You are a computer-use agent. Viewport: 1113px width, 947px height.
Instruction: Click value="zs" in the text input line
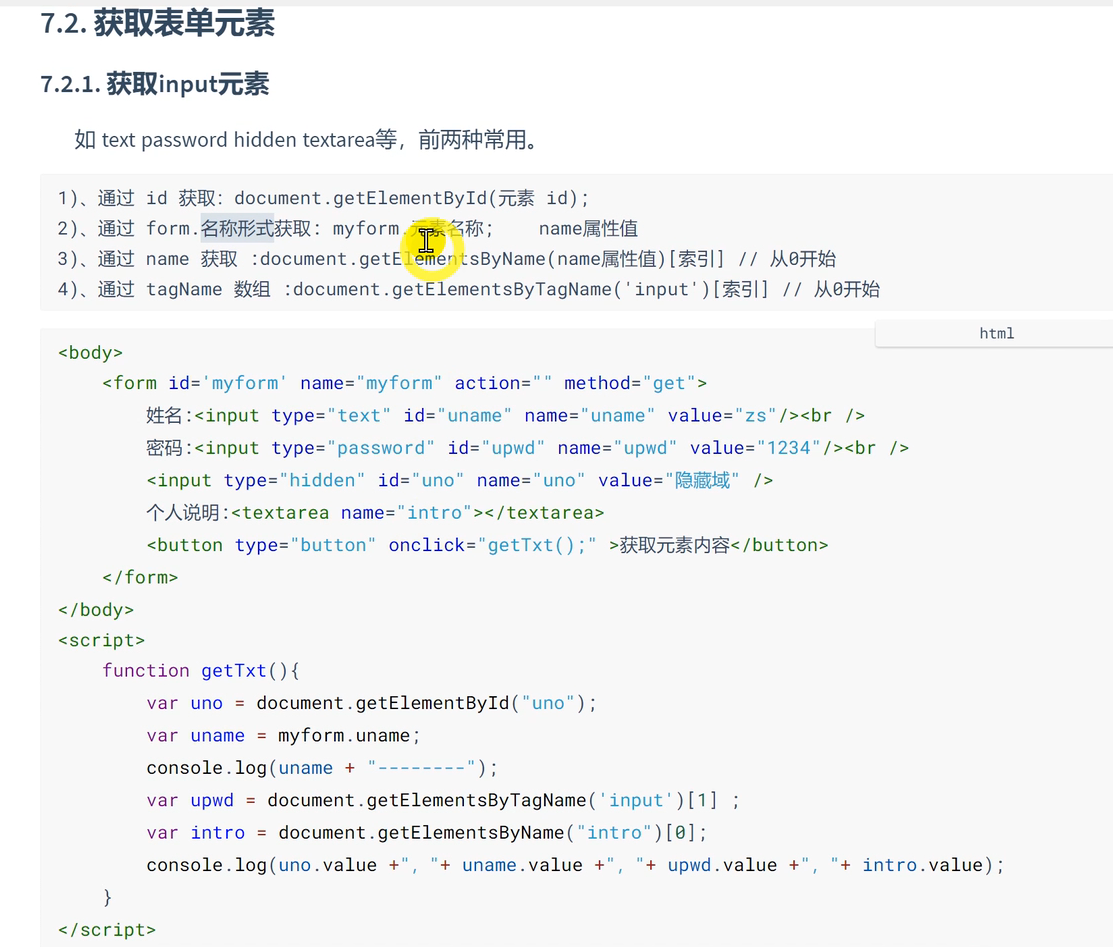[x=723, y=415]
